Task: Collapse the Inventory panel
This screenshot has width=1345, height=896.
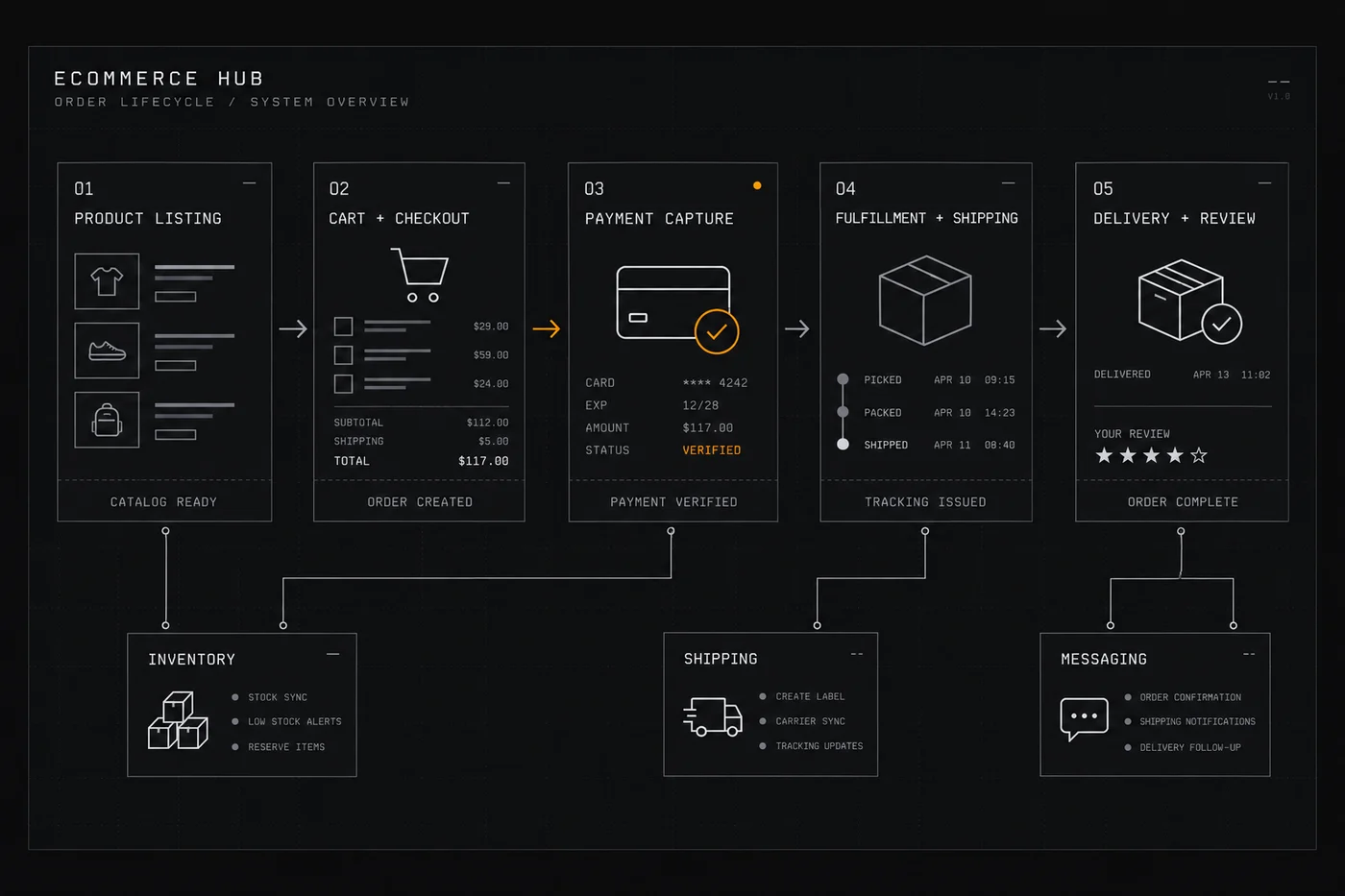Action: coord(333,654)
